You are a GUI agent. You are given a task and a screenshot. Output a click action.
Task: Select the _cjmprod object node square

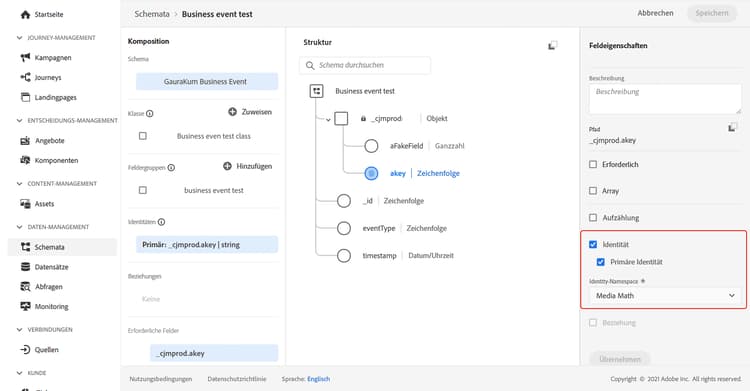pos(341,119)
